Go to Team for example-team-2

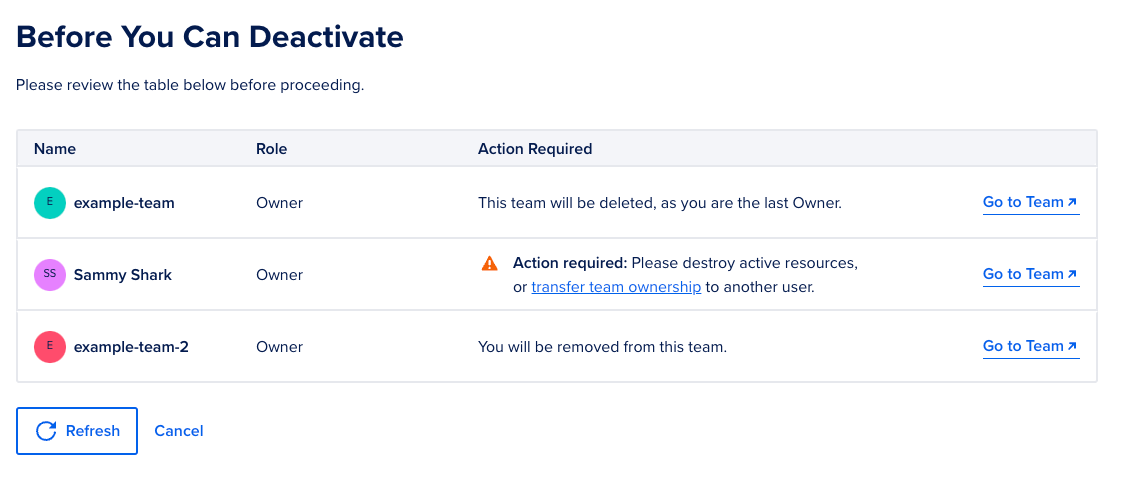(x=1023, y=346)
